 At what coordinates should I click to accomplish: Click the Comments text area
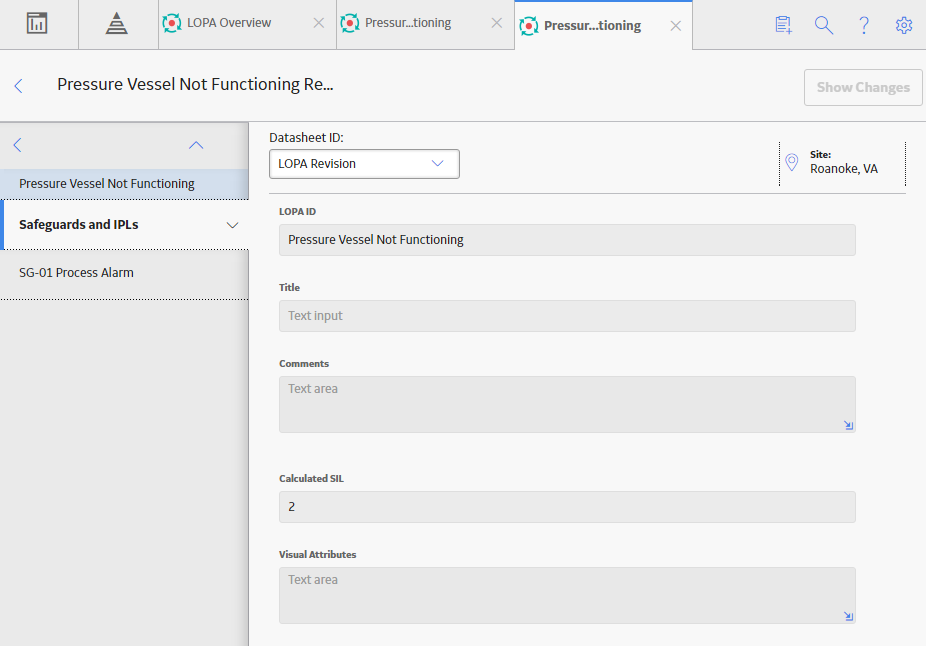[567, 404]
